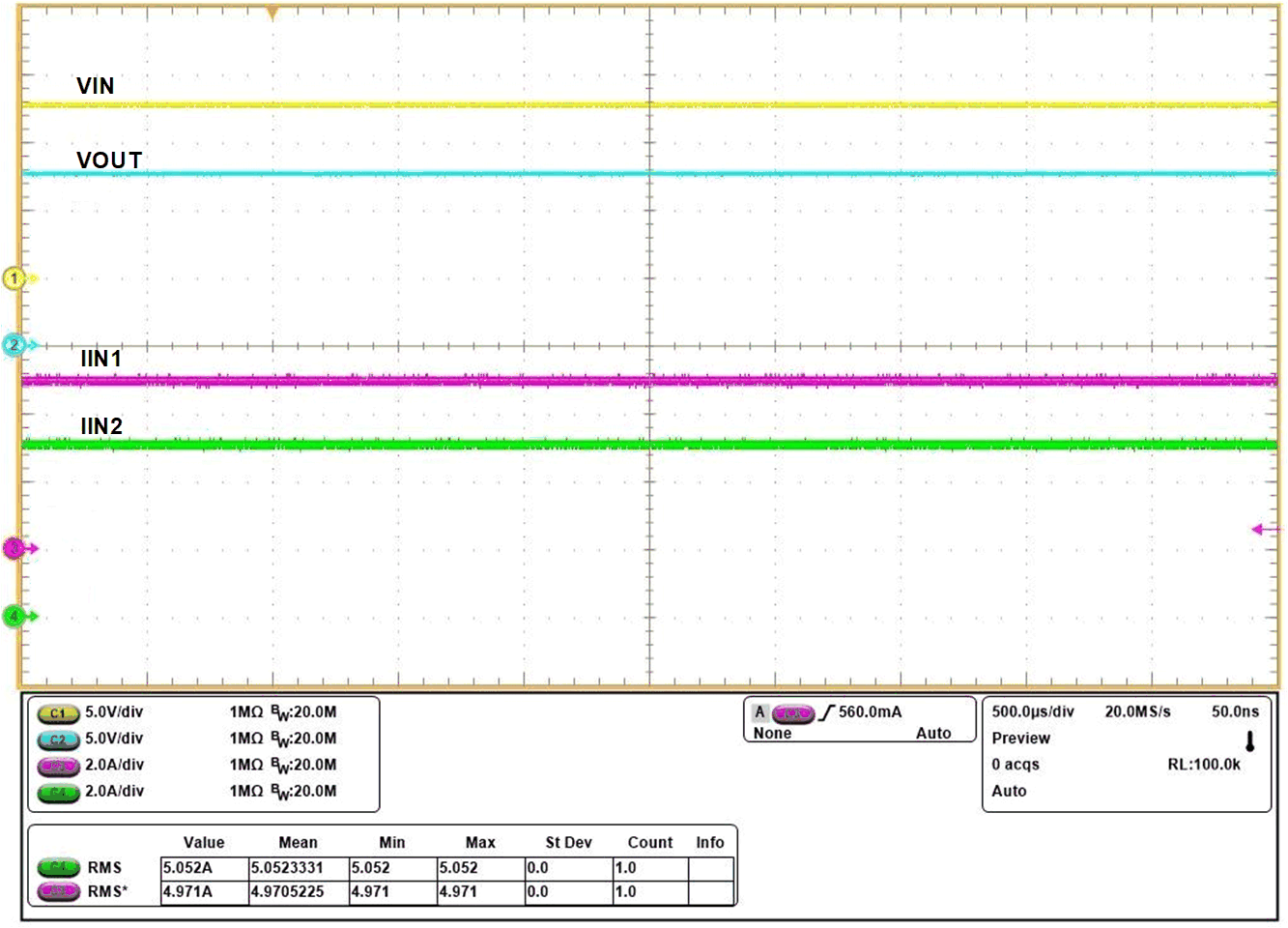Click the Count column header
1288x928 pixels.
[650, 843]
